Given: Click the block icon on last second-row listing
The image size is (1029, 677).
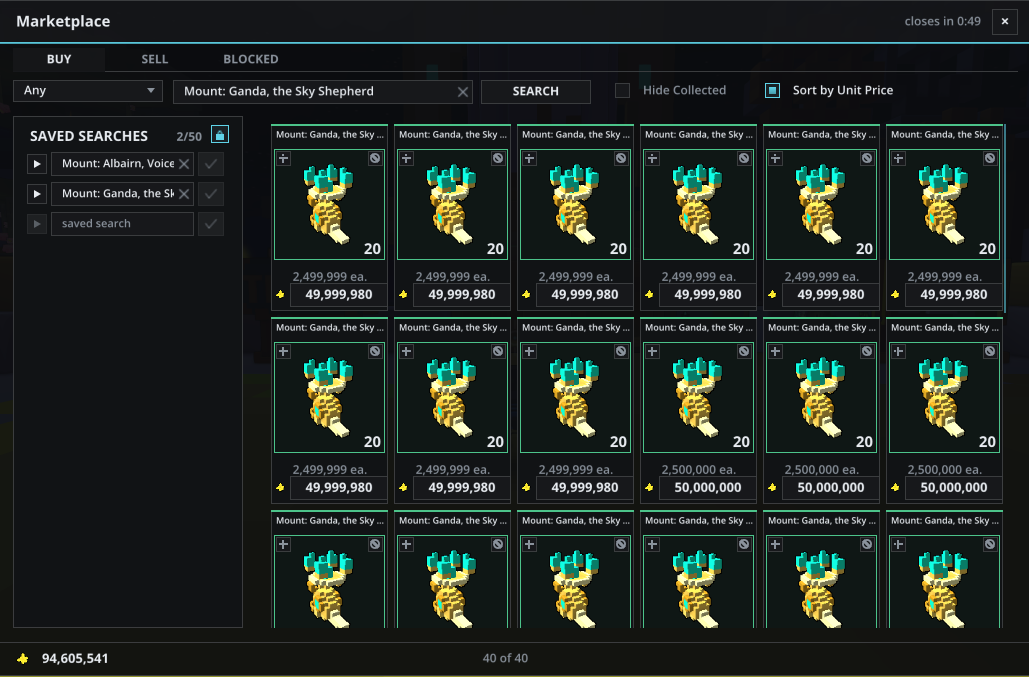Looking at the screenshot, I should pyautogui.click(x=990, y=351).
